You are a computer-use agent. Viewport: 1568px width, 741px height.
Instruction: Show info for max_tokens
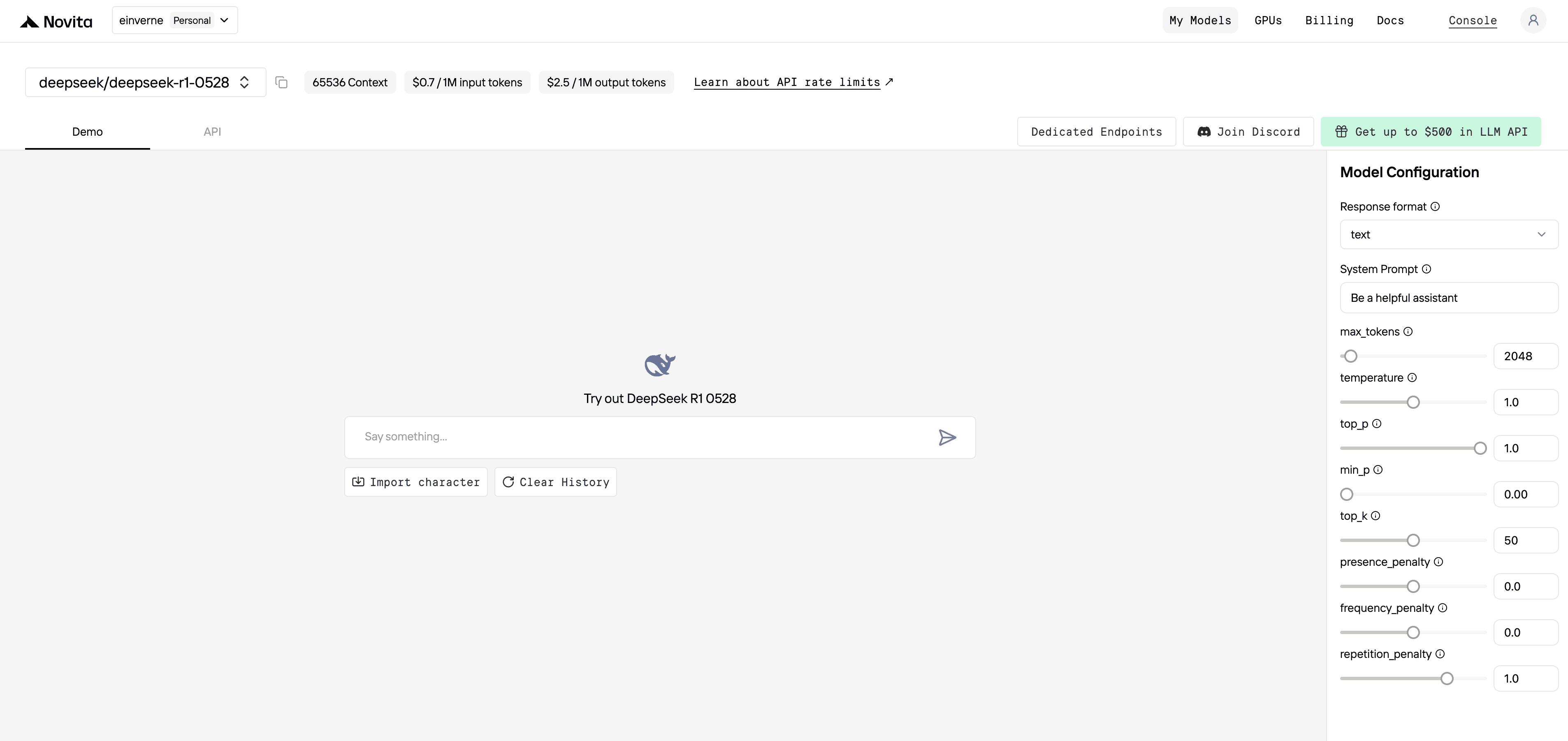pos(1408,331)
